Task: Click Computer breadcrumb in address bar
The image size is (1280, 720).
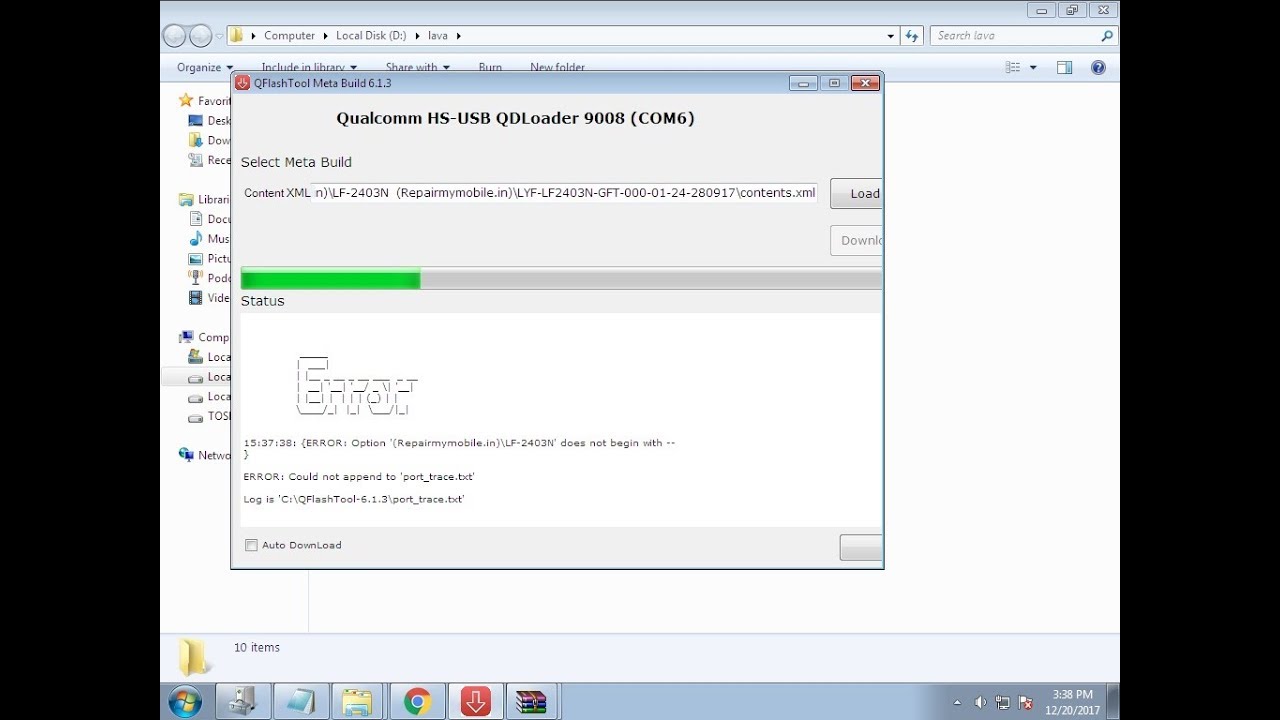Action: pos(289,36)
